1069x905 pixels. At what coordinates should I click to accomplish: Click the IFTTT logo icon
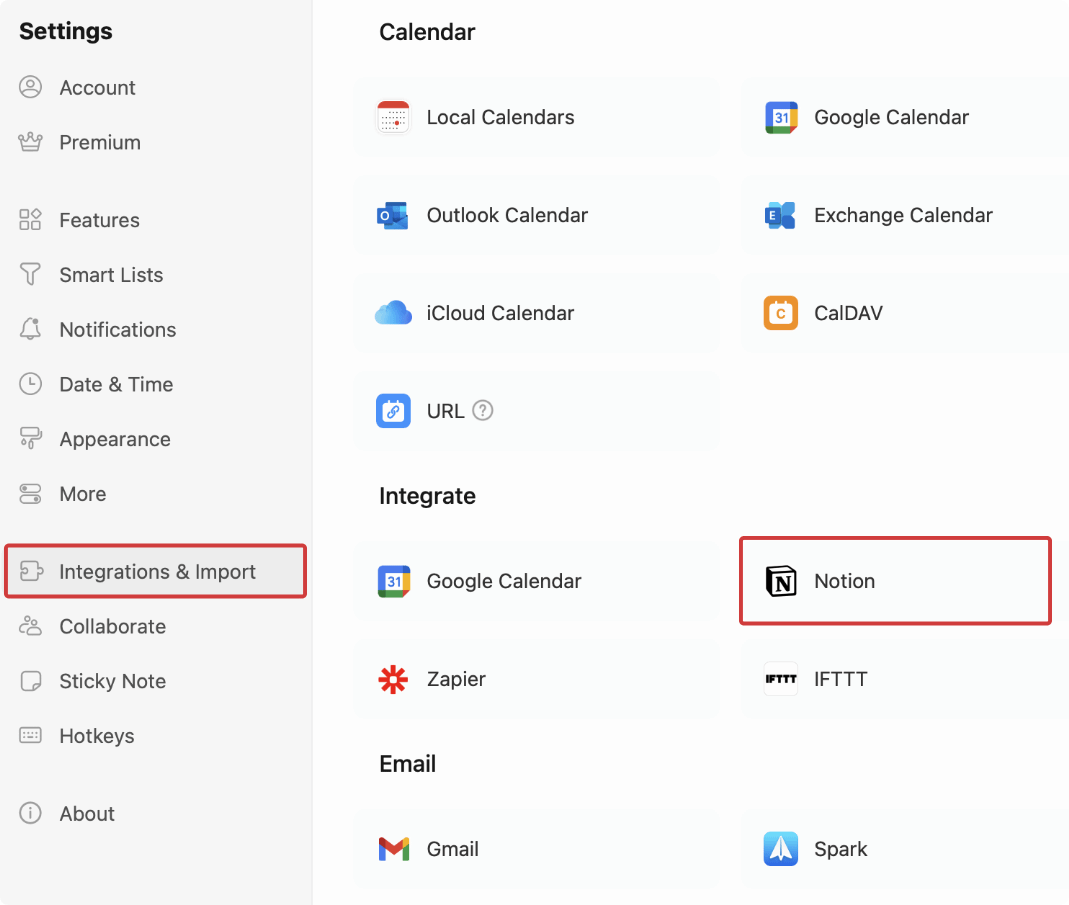[x=780, y=680]
